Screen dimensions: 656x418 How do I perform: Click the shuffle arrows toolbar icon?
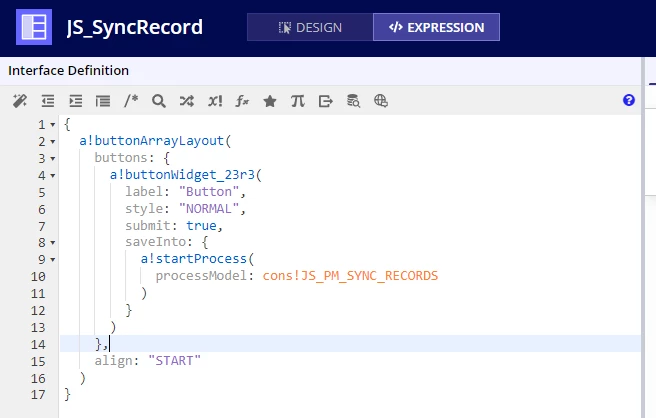[187, 101]
